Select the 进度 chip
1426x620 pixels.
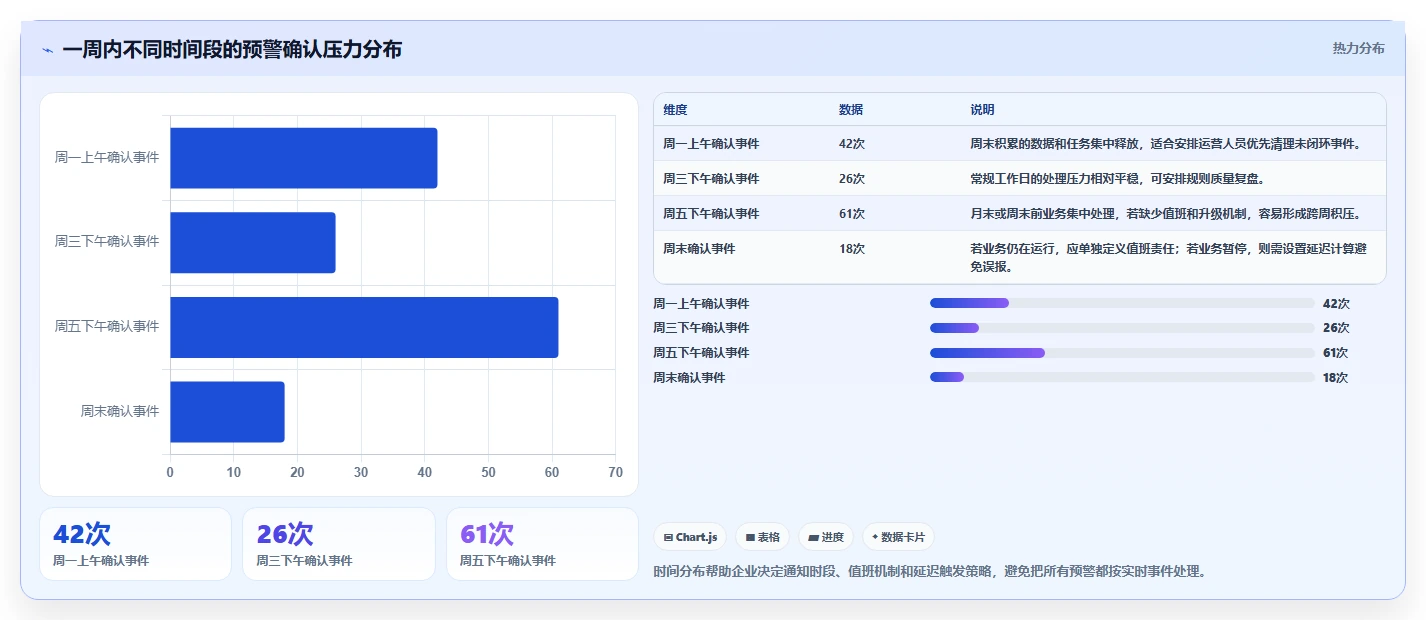[826, 537]
